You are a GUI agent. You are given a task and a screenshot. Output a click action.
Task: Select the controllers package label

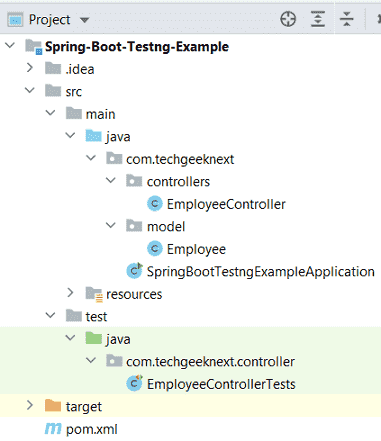point(178,182)
